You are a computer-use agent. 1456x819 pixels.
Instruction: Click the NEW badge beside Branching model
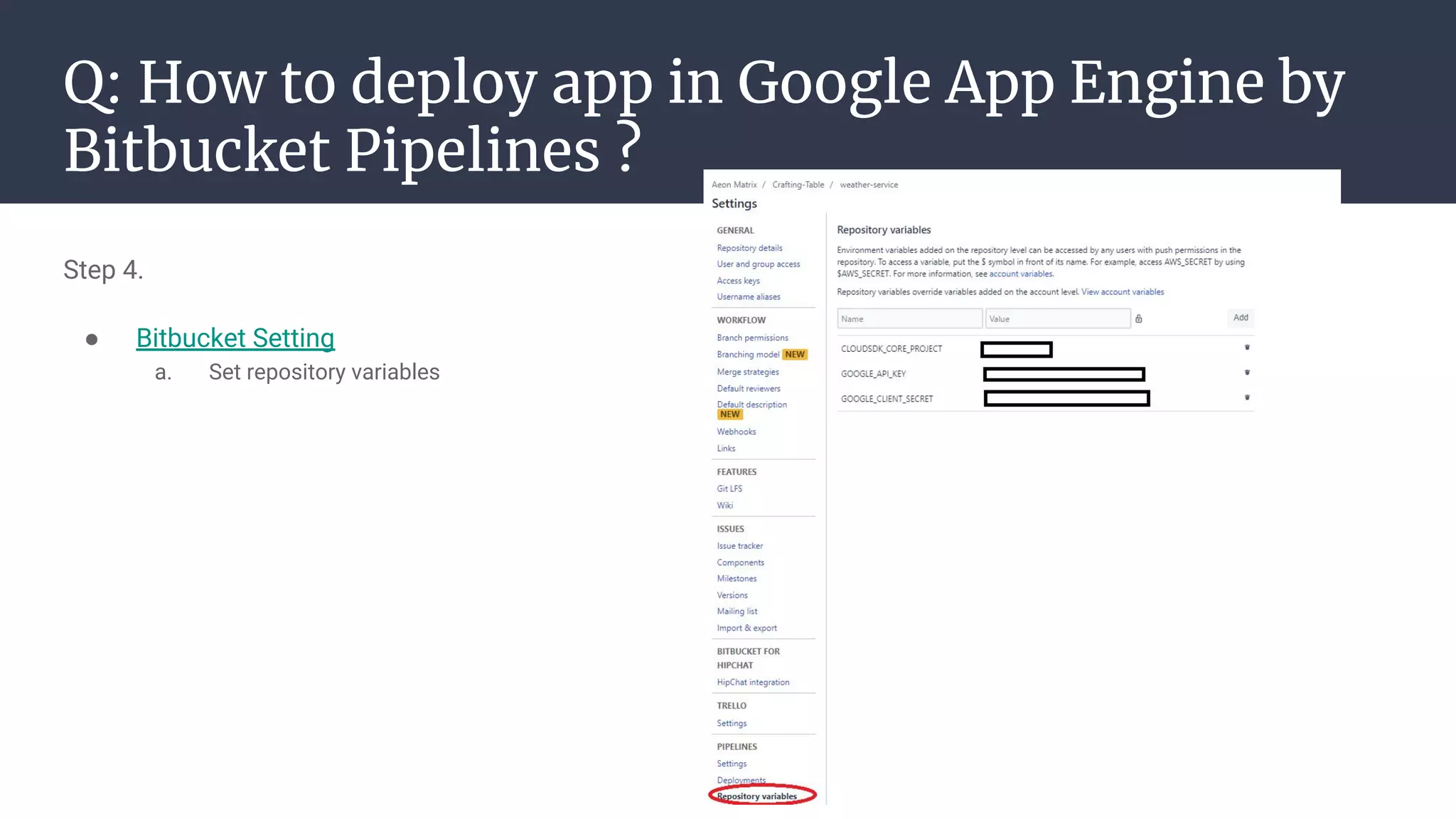coord(795,355)
